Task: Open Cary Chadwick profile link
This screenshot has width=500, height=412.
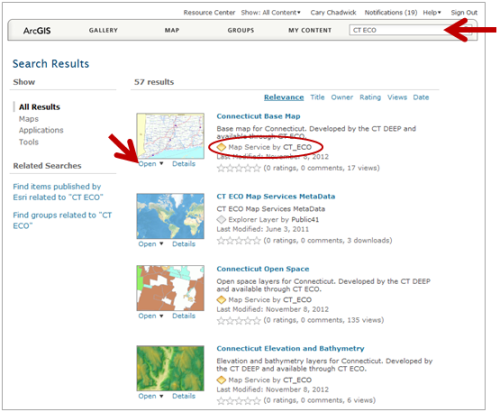Action: [x=333, y=13]
